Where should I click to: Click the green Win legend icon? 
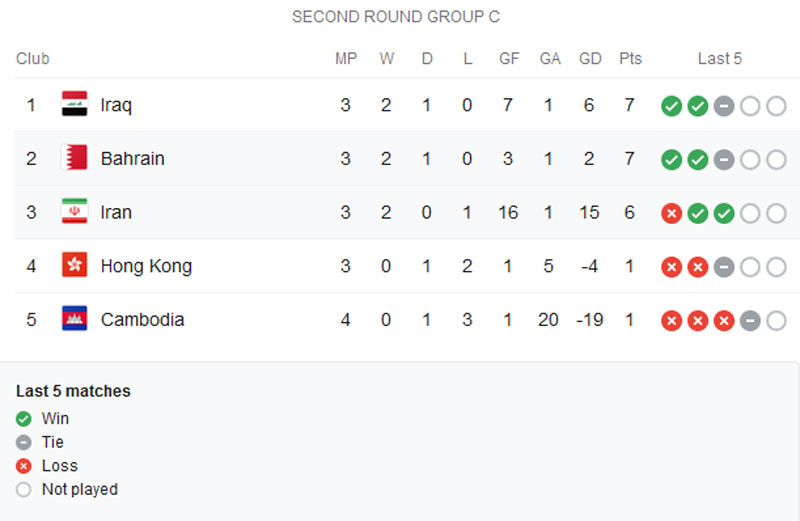point(23,419)
